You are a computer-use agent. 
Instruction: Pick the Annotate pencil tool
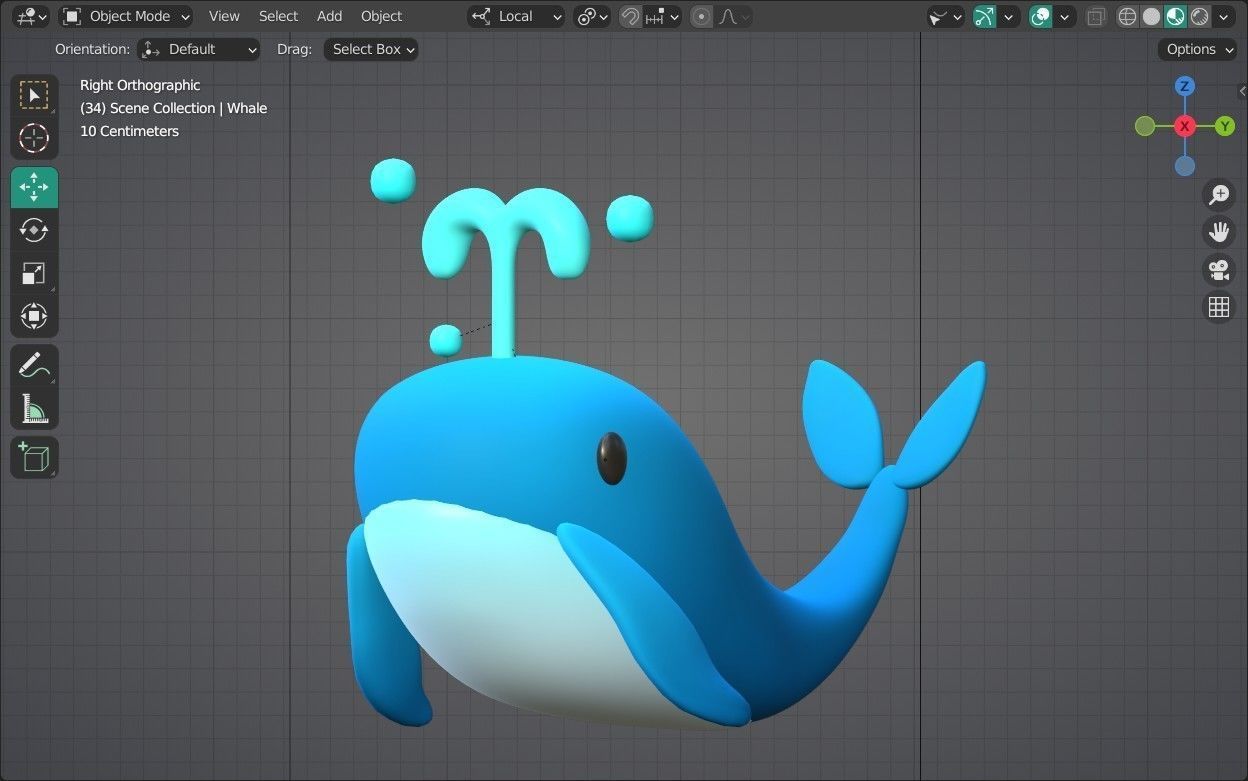coord(34,365)
